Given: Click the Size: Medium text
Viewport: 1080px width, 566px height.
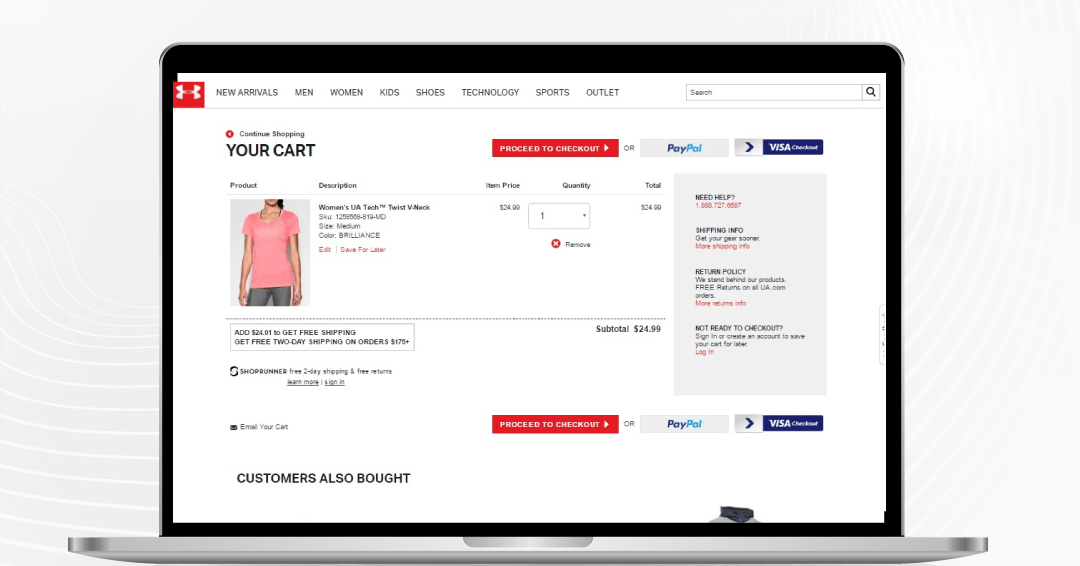Looking at the screenshot, I should coord(340,226).
